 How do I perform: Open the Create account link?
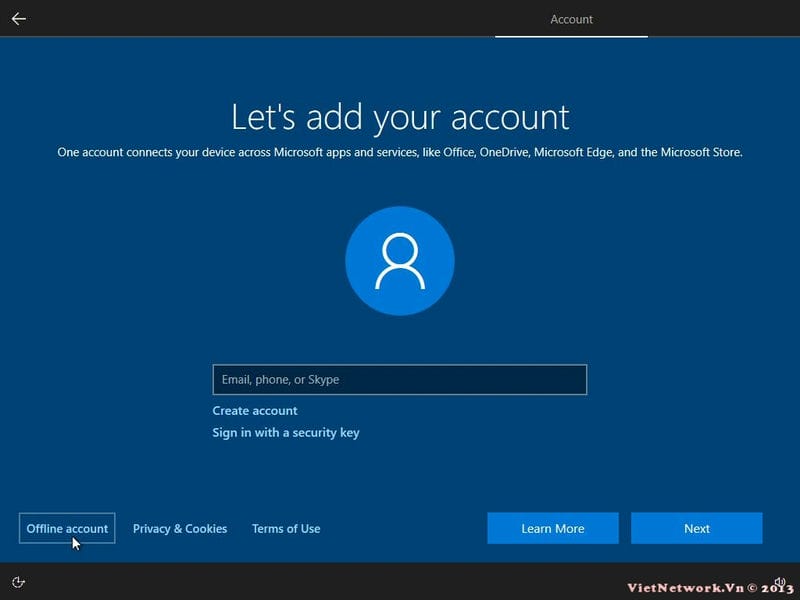tap(255, 411)
